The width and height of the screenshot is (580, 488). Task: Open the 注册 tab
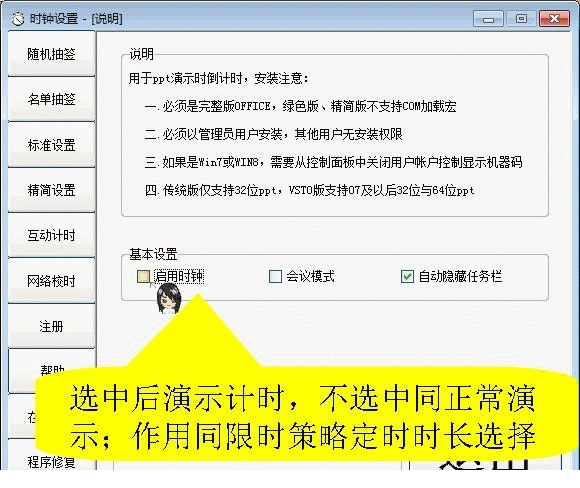[51, 326]
